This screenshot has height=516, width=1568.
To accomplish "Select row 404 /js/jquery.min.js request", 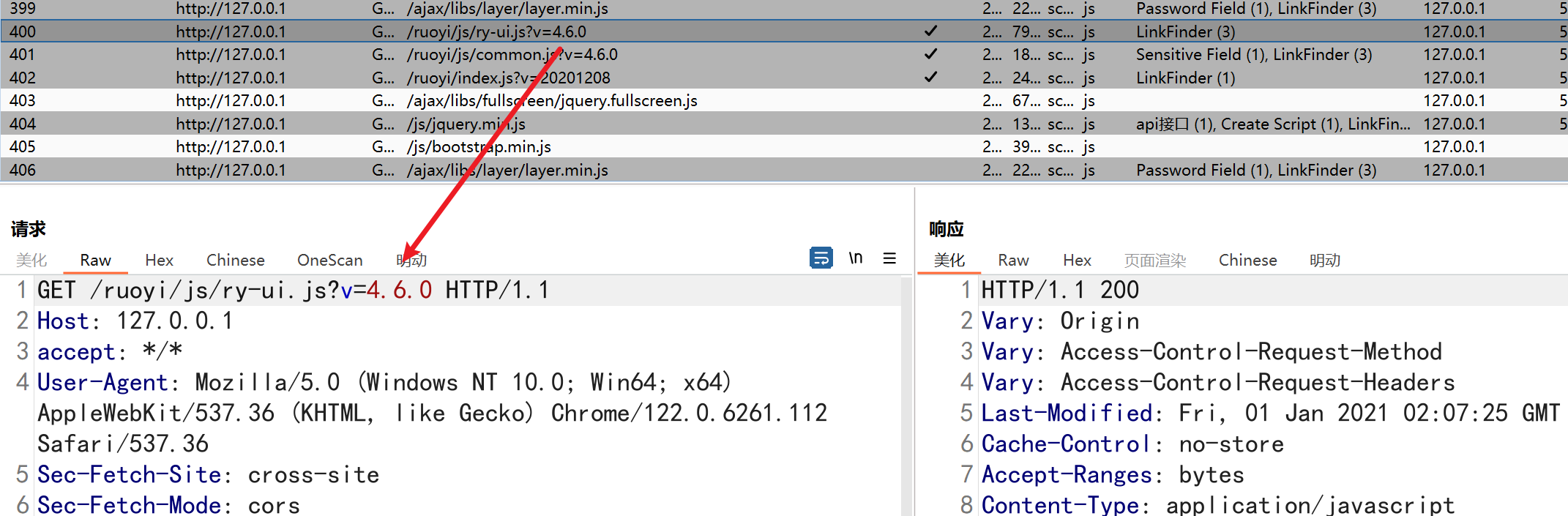I will click(466, 124).
